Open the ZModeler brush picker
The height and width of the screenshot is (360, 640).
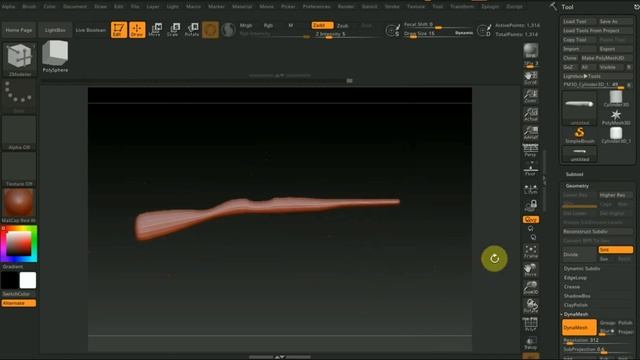pos(19,60)
